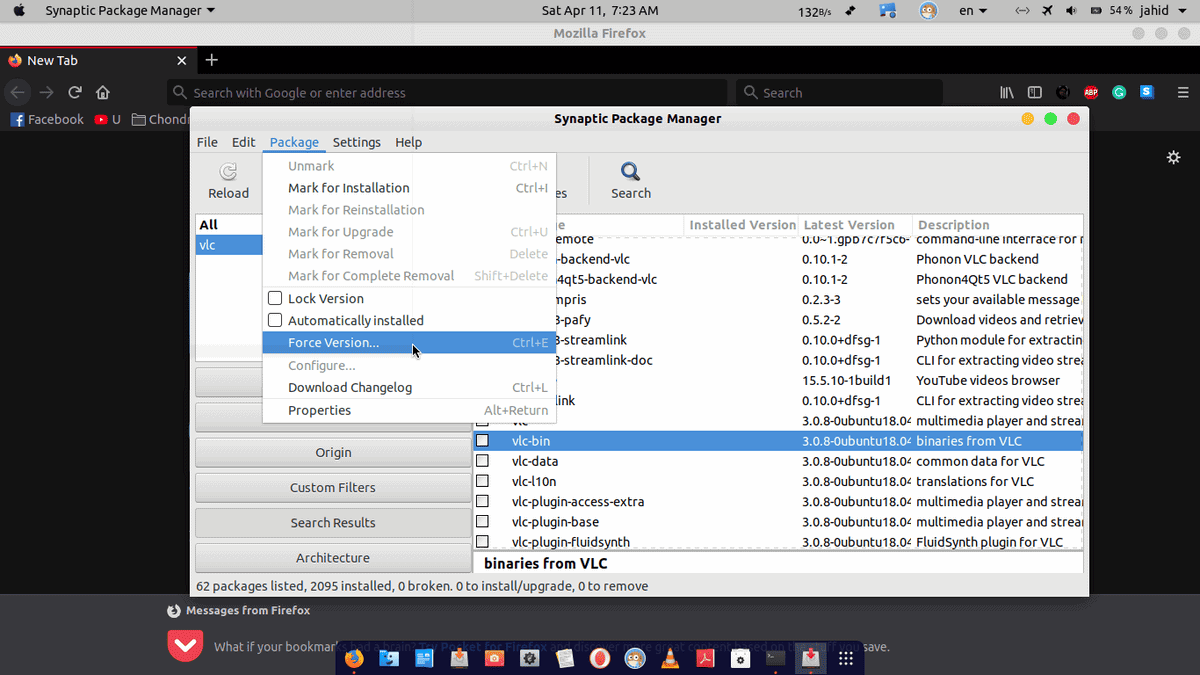The image size is (1200, 675).
Task: Click Firefox reload page icon
Action: click(74, 92)
